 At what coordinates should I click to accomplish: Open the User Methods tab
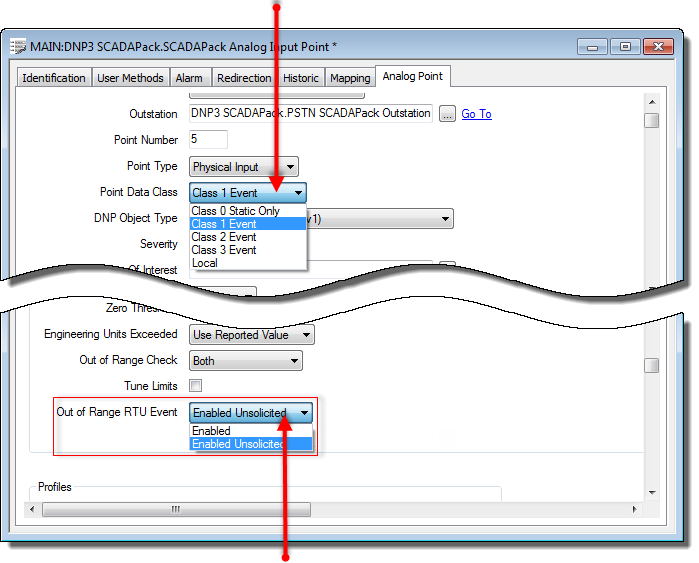tap(130, 78)
